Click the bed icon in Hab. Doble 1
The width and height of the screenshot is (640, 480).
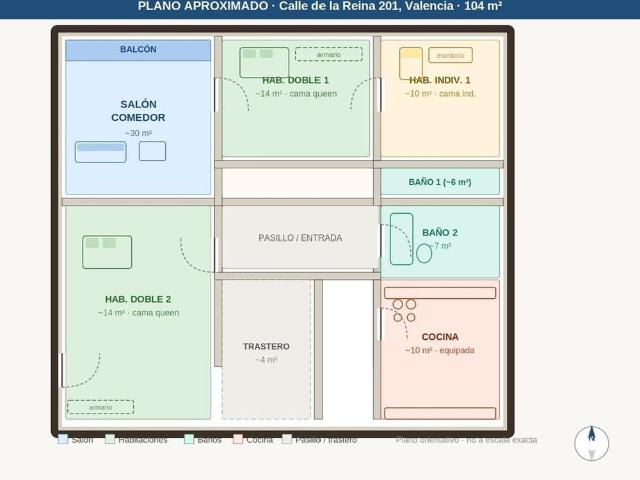[x=264, y=62]
